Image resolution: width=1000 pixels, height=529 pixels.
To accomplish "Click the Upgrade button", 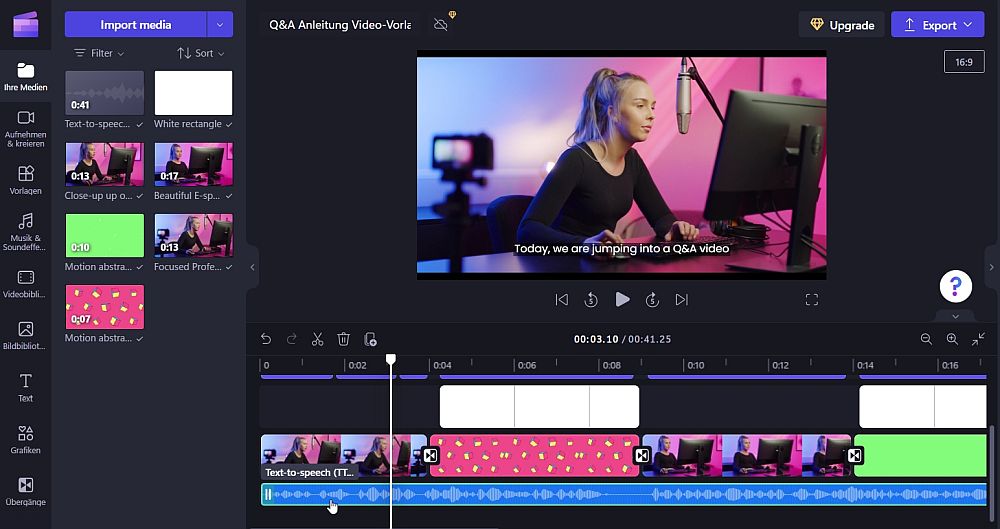I will tap(842, 25).
